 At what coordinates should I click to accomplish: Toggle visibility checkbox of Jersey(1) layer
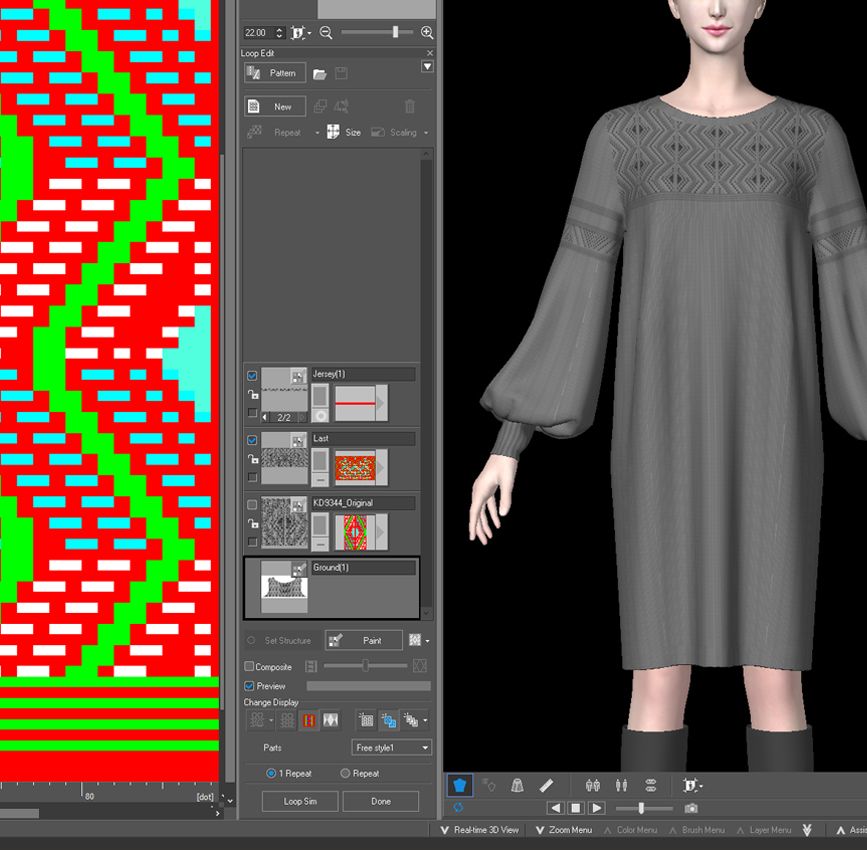252,376
